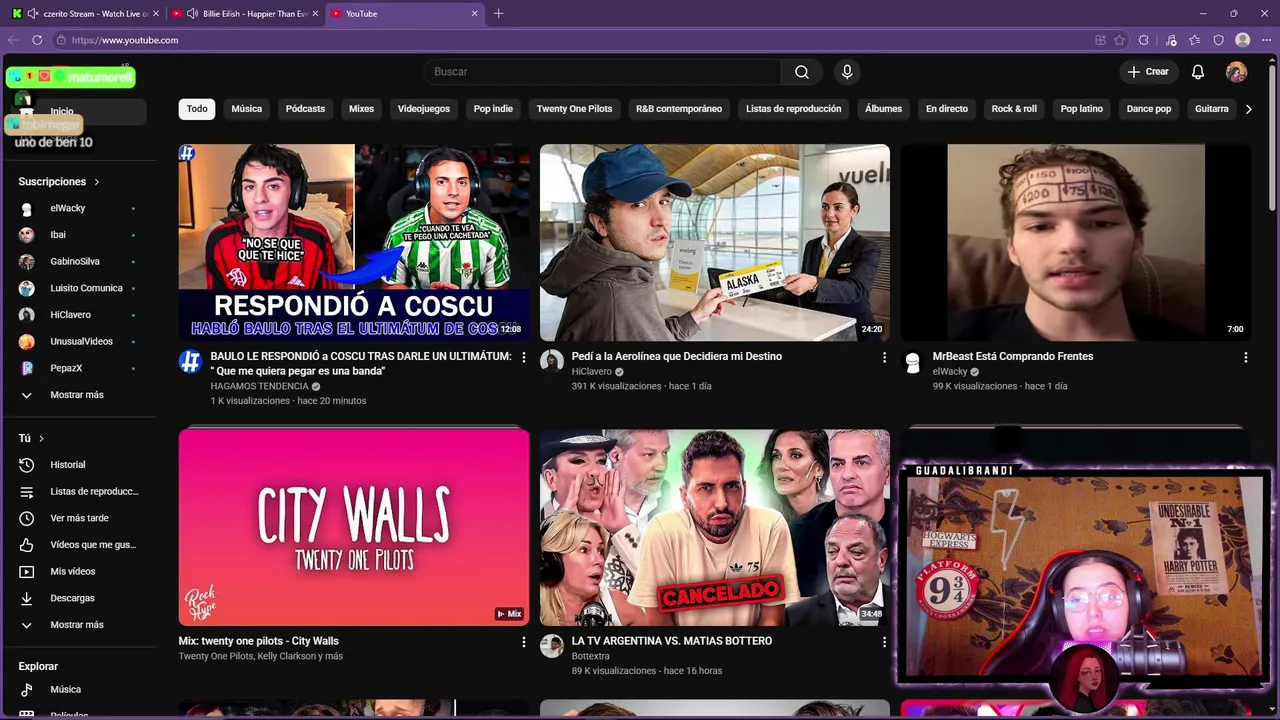Open browser settings three-dot menu

[1266, 40]
